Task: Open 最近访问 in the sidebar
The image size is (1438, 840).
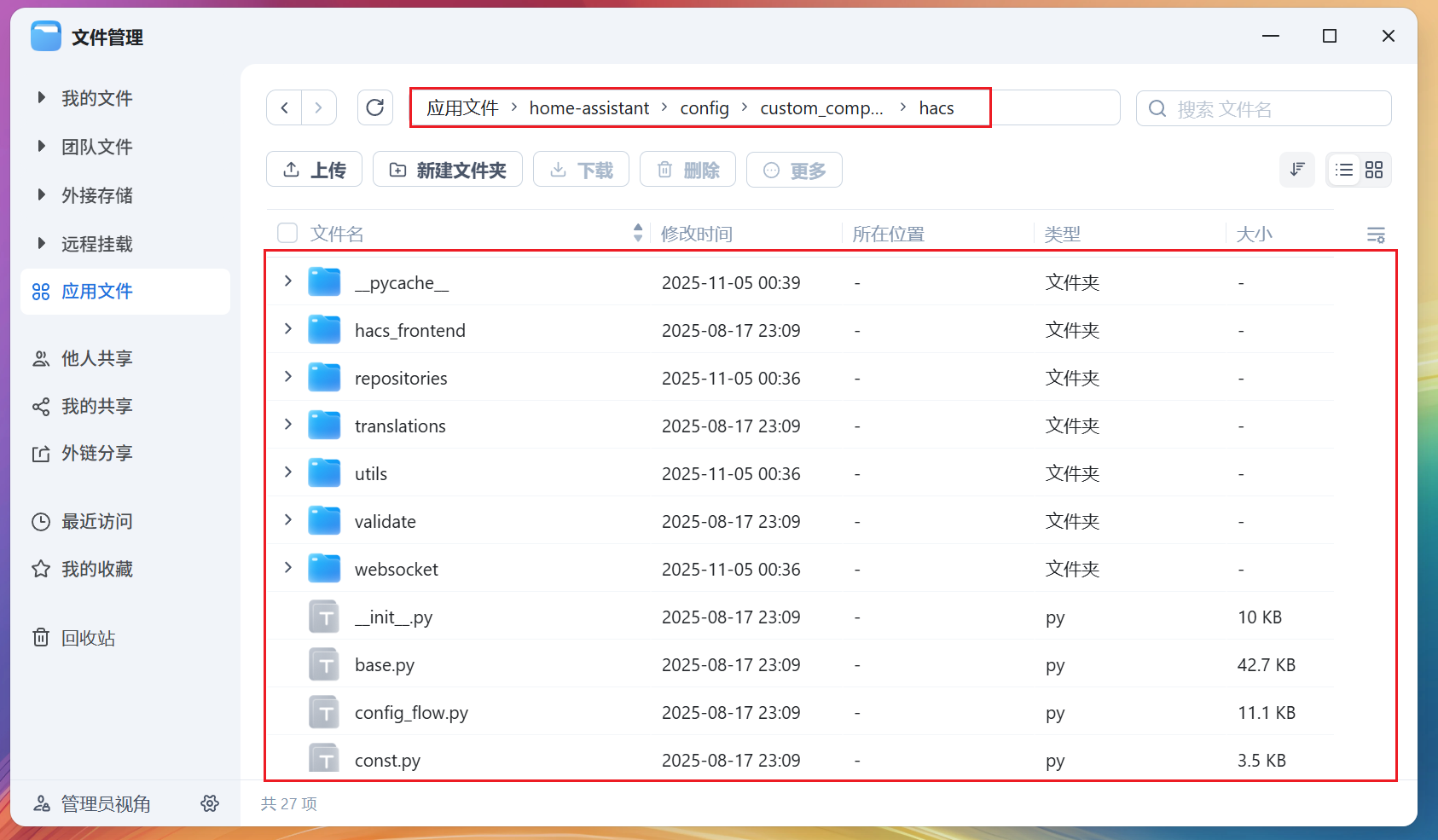Action: 96,521
